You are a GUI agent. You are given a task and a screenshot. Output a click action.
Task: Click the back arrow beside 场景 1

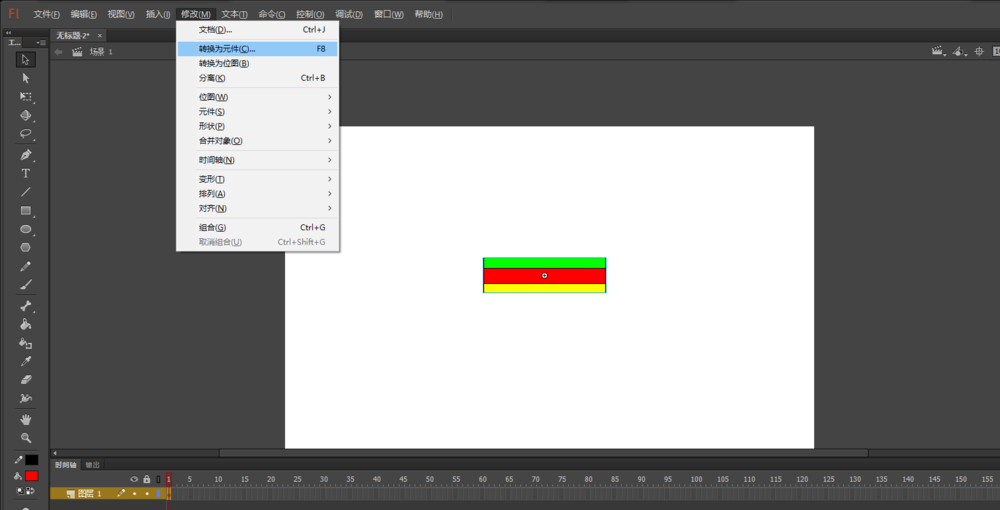tap(59, 52)
